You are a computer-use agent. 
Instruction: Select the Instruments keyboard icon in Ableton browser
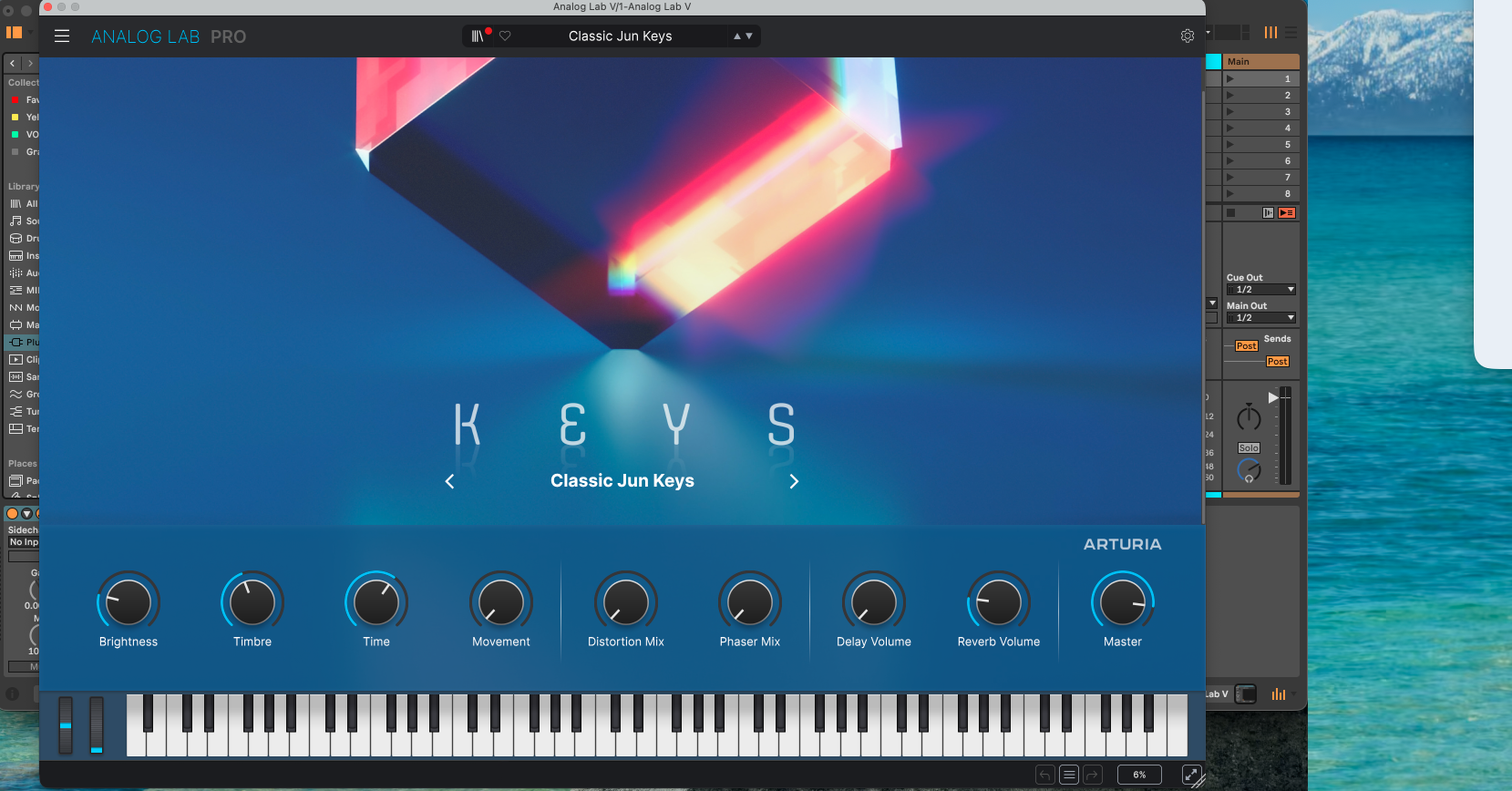15,256
